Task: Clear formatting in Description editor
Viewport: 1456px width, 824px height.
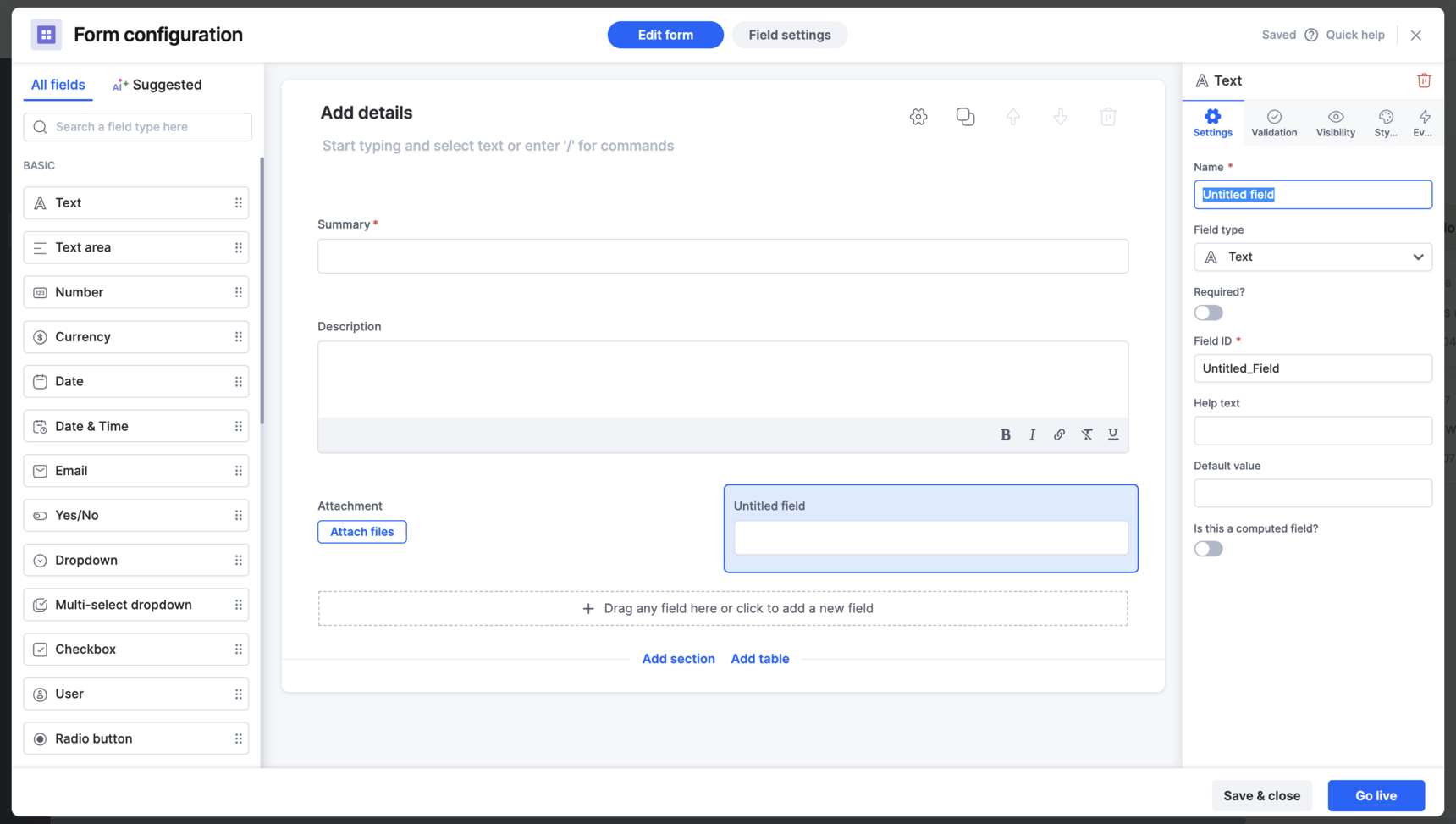Action: (x=1086, y=434)
